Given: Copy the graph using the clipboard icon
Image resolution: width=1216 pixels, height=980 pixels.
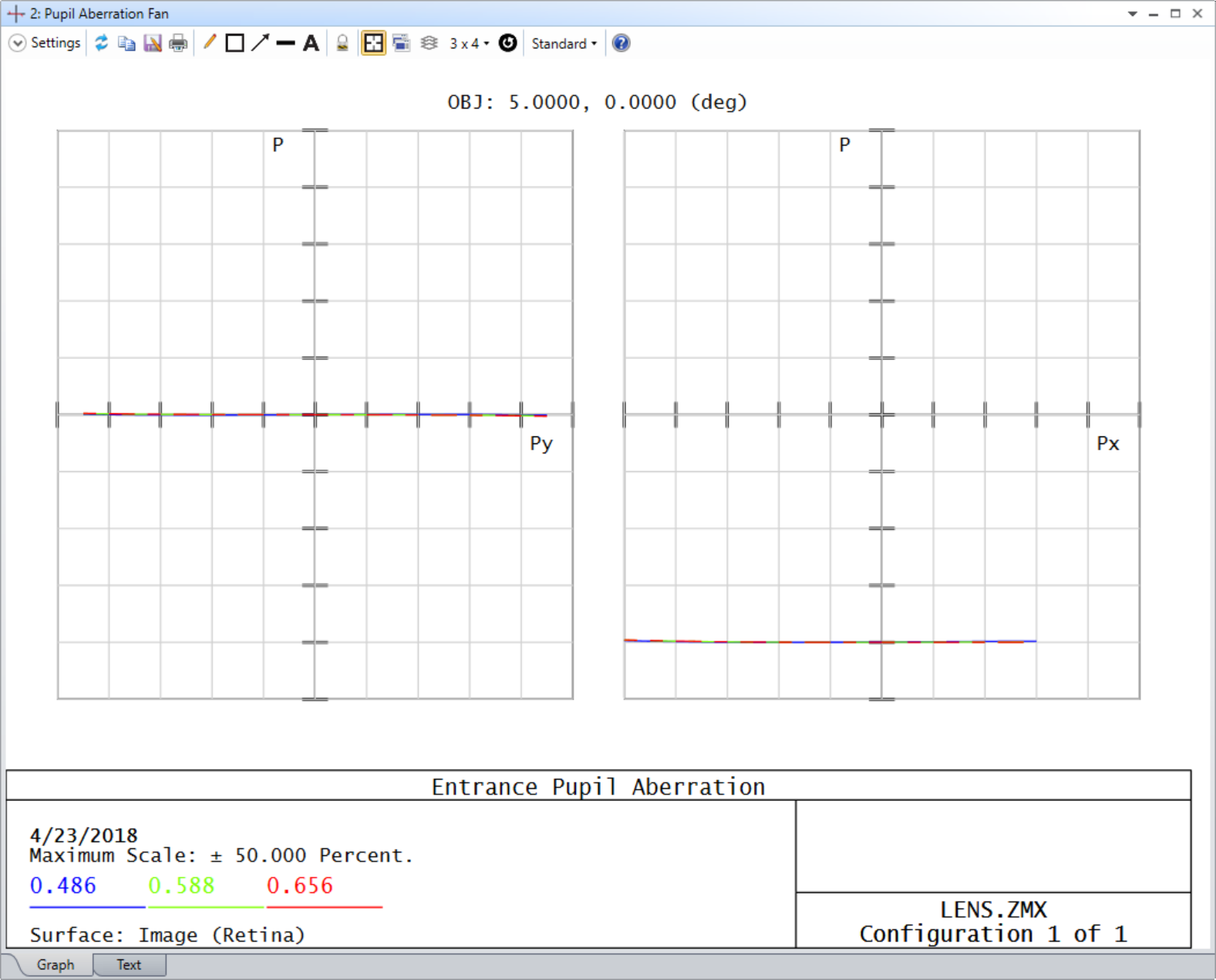Looking at the screenshot, I should [126, 43].
